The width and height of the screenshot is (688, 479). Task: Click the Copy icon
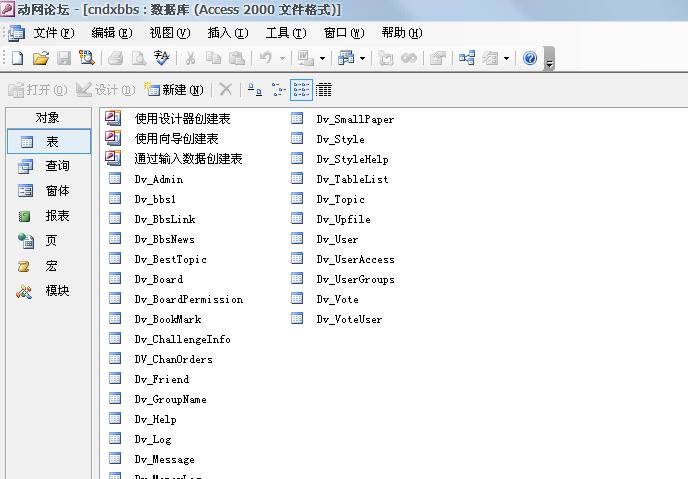coord(214,58)
